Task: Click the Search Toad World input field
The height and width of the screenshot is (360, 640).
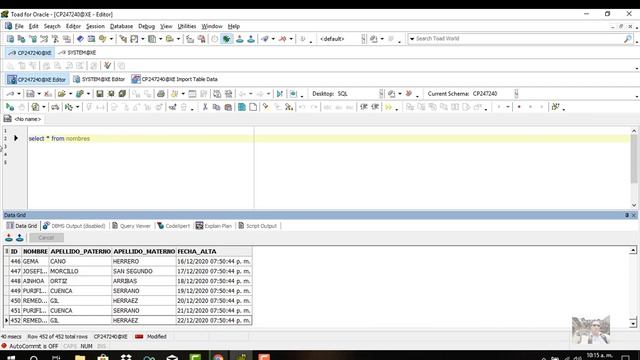Action: tap(518, 39)
